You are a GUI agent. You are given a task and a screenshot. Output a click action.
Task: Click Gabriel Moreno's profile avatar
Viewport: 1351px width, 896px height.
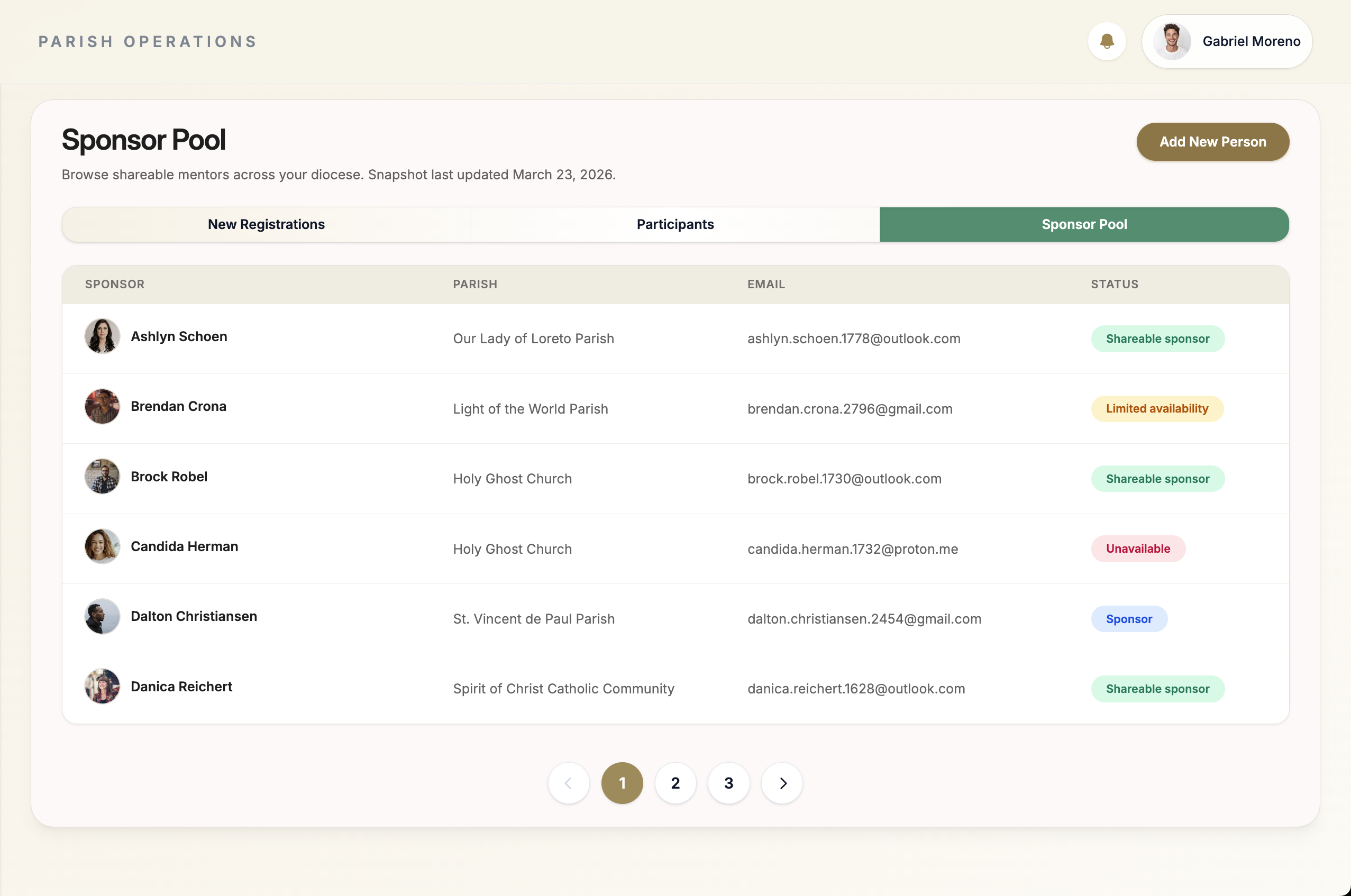[x=1172, y=41]
